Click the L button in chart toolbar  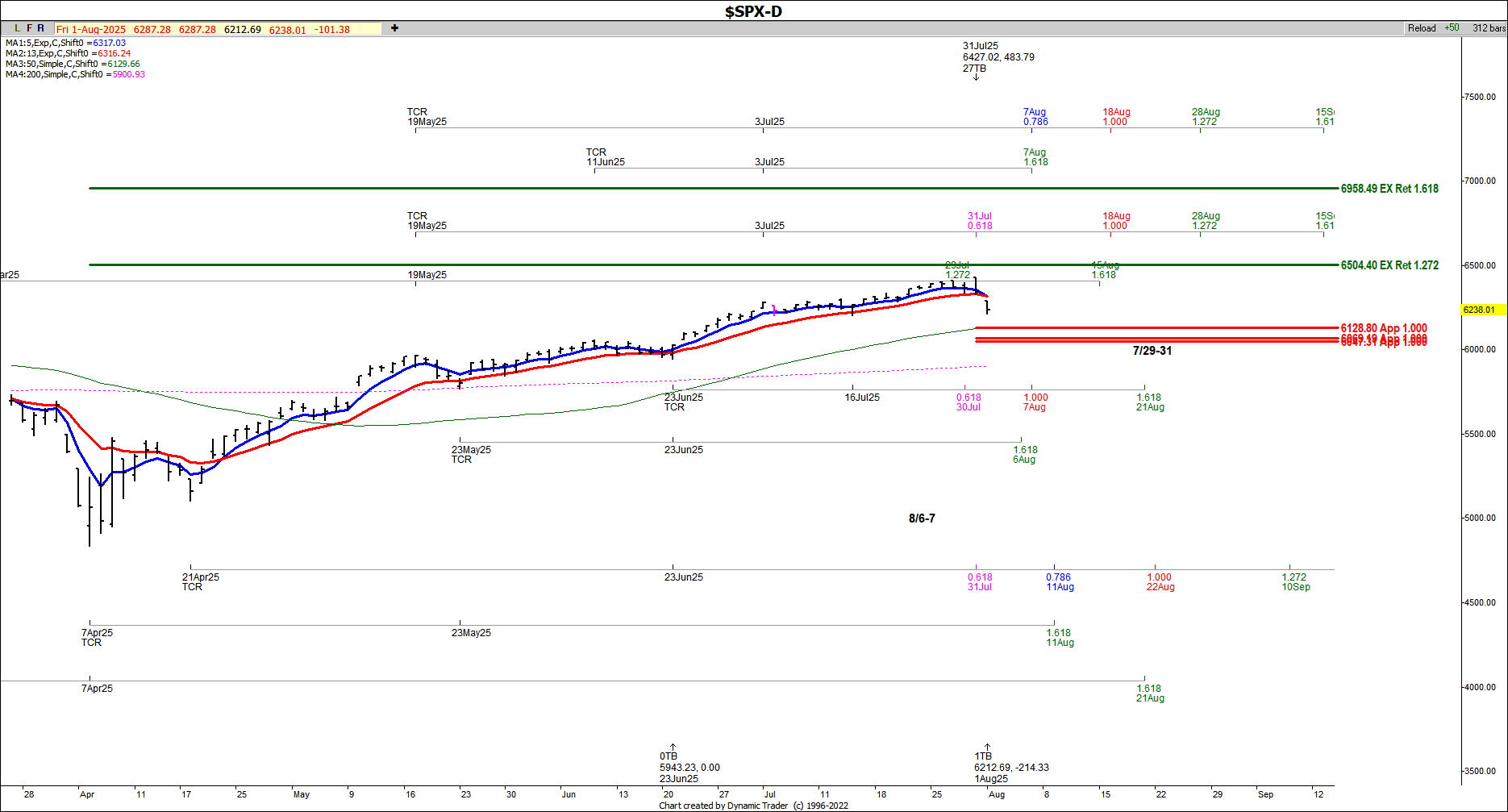(x=18, y=28)
